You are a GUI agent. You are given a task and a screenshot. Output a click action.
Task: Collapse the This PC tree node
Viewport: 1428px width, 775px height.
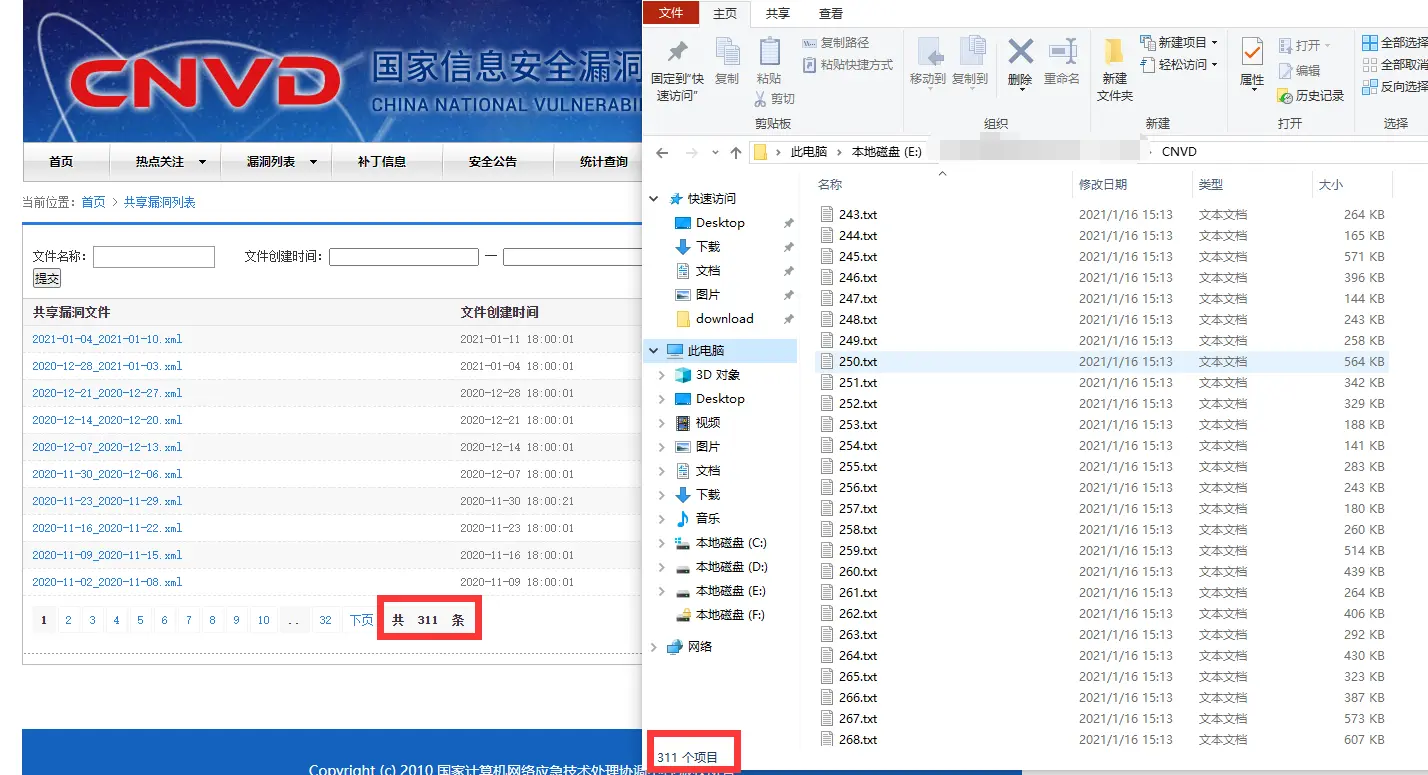(654, 351)
